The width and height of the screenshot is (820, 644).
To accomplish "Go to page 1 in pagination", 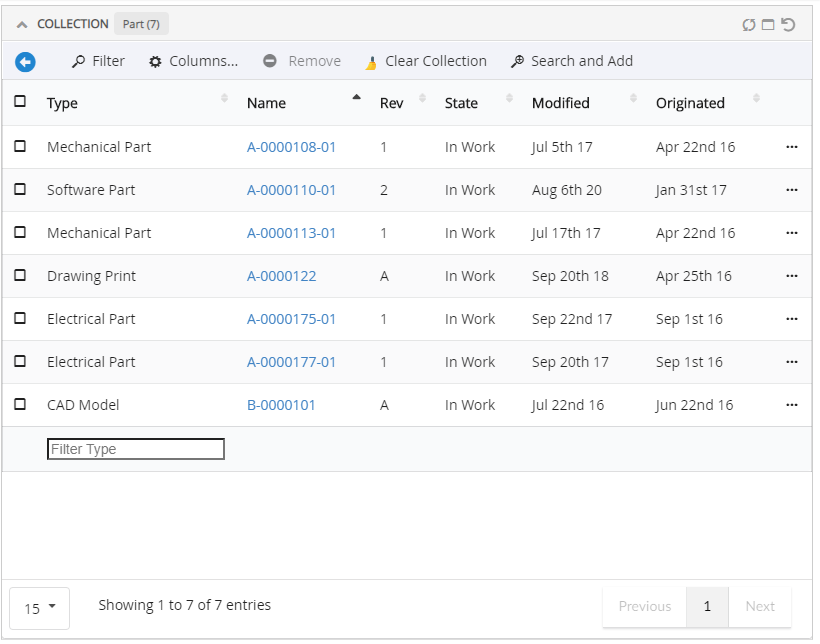I will click(x=707, y=606).
